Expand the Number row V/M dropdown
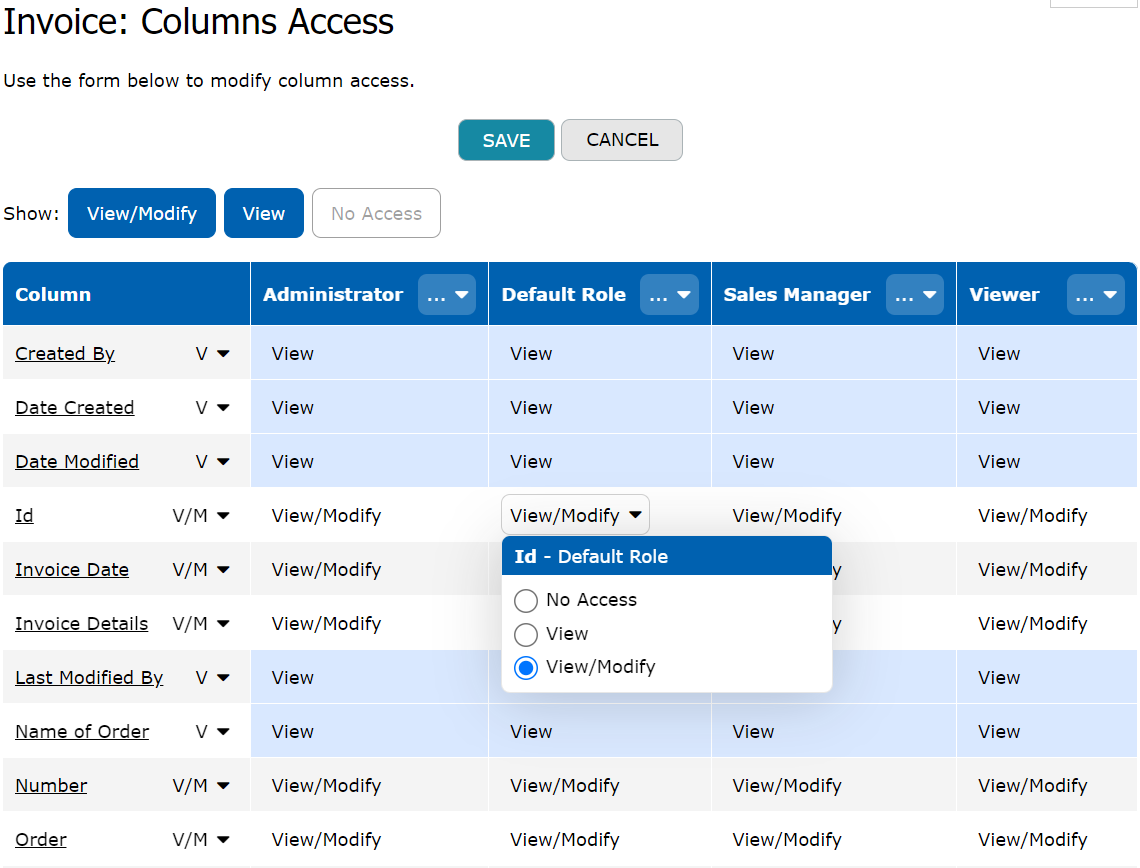The image size is (1140, 868). tap(201, 785)
